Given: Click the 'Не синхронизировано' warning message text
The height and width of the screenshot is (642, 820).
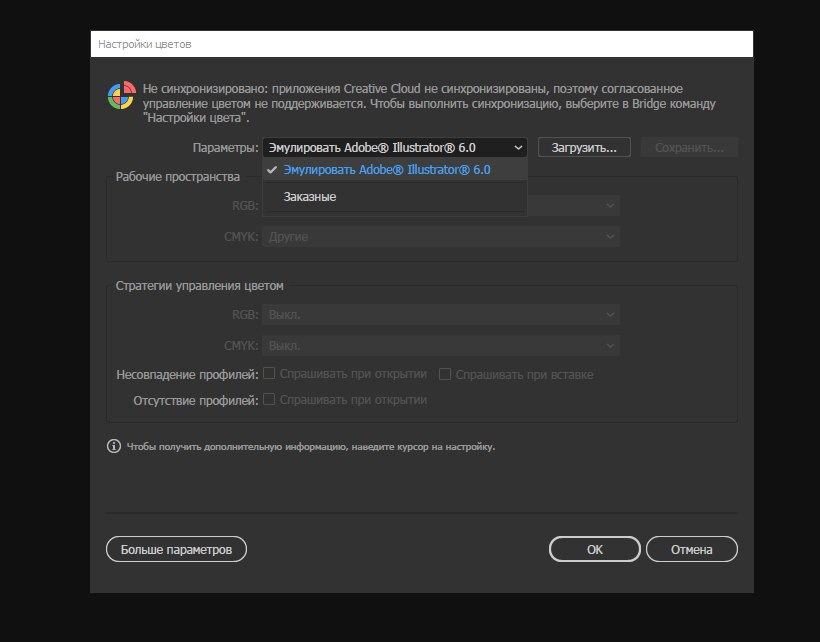Looking at the screenshot, I should pos(429,103).
